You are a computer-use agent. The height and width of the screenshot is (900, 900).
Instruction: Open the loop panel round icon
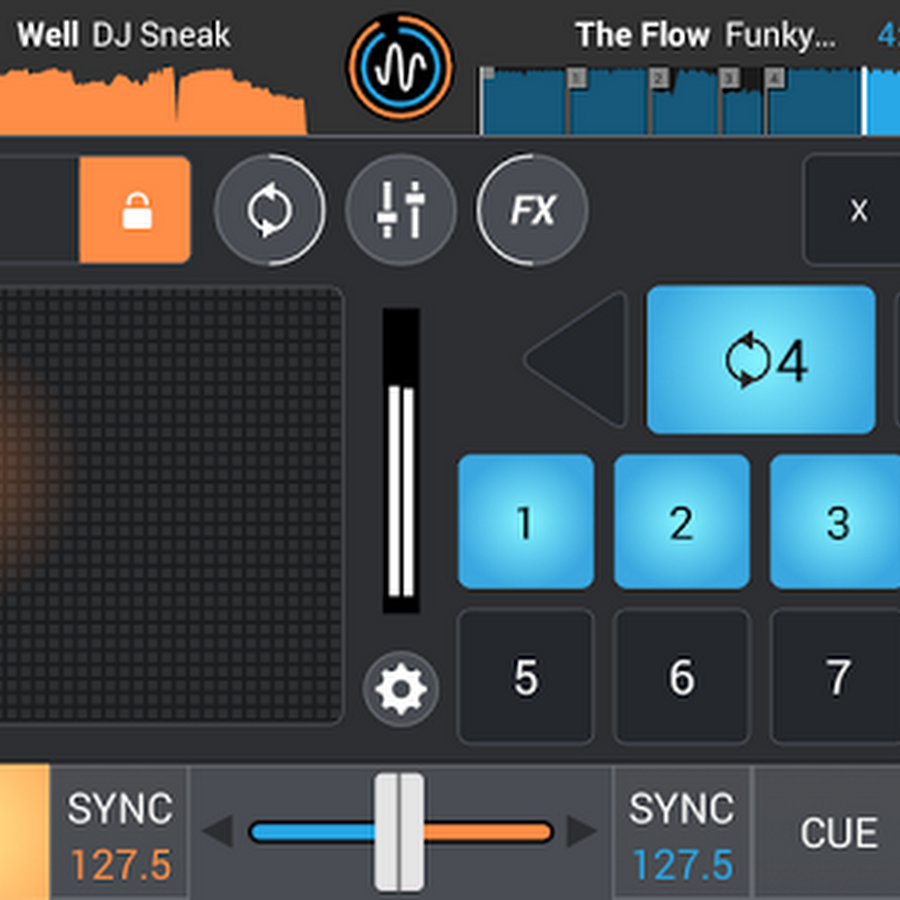point(270,210)
